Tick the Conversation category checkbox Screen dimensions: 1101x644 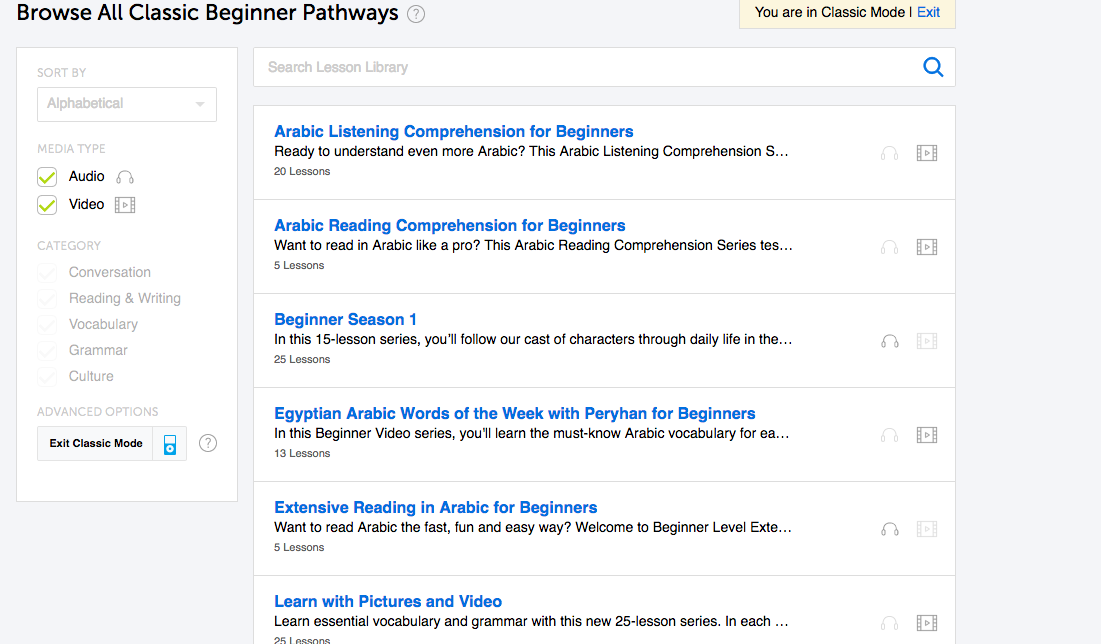tap(47, 272)
